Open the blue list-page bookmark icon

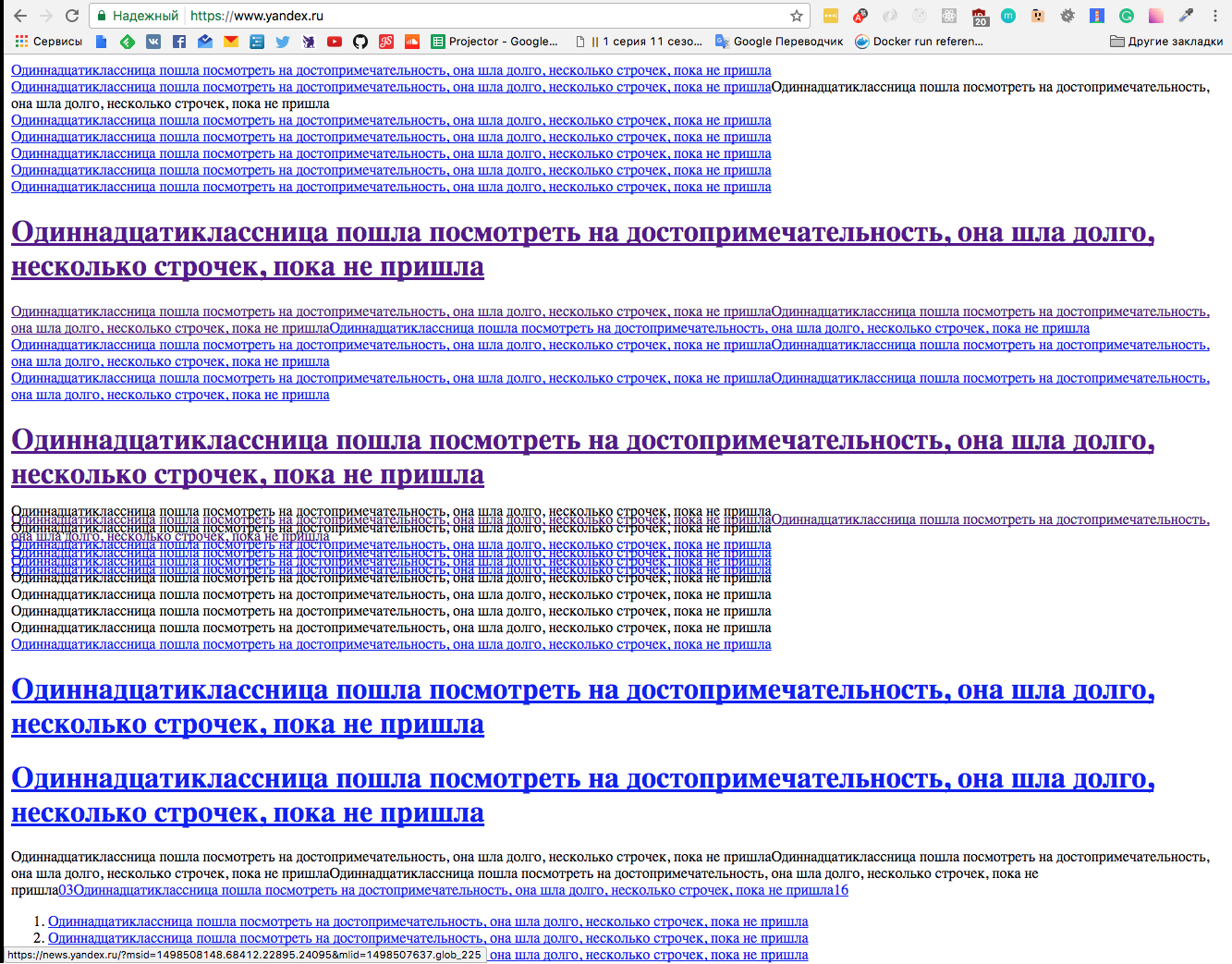click(257, 42)
